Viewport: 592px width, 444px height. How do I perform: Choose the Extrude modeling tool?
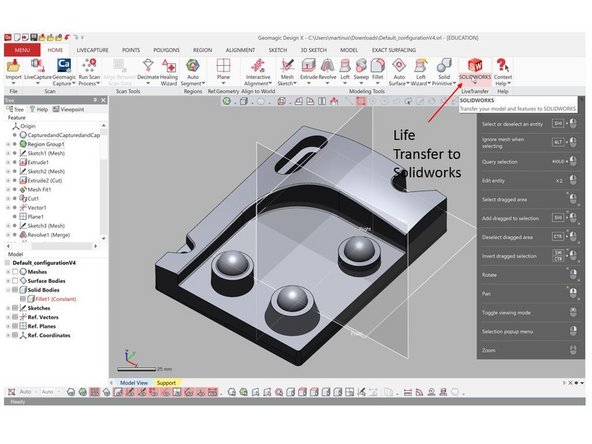pyautogui.click(x=308, y=66)
